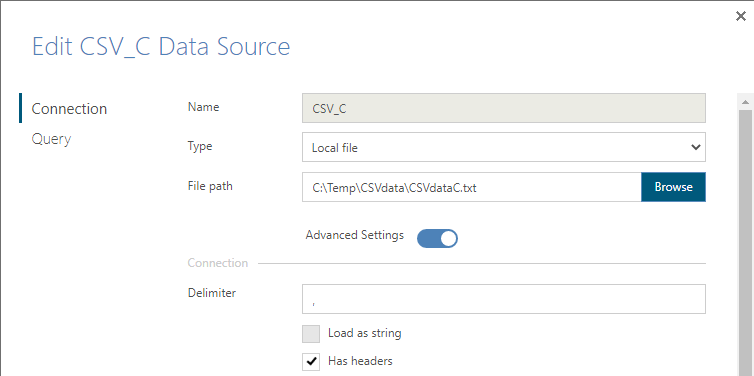Open the Type dropdown showing Local file
The image size is (754, 376).
pyautogui.click(x=503, y=147)
